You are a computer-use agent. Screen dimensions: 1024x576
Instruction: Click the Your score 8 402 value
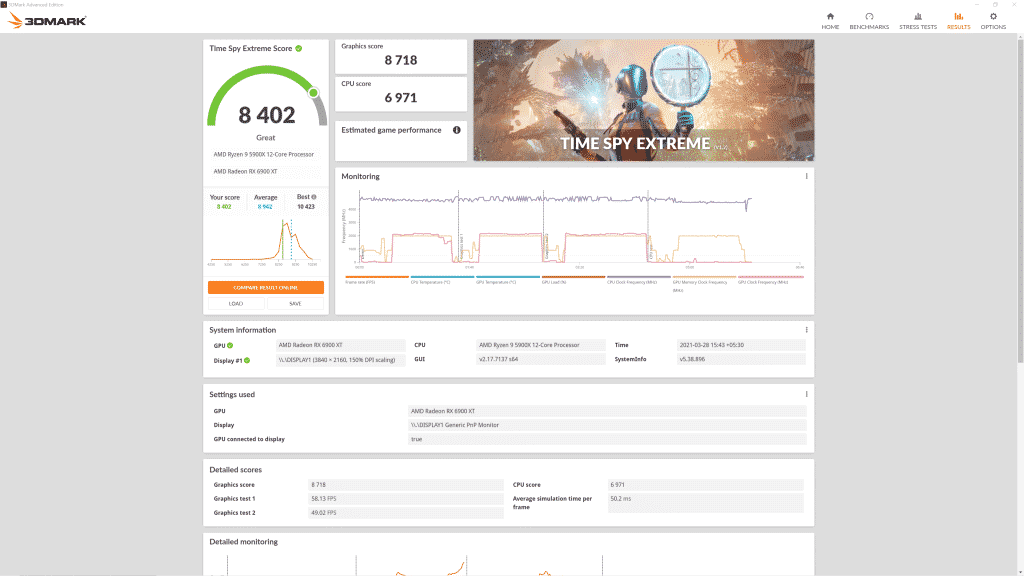(224, 206)
